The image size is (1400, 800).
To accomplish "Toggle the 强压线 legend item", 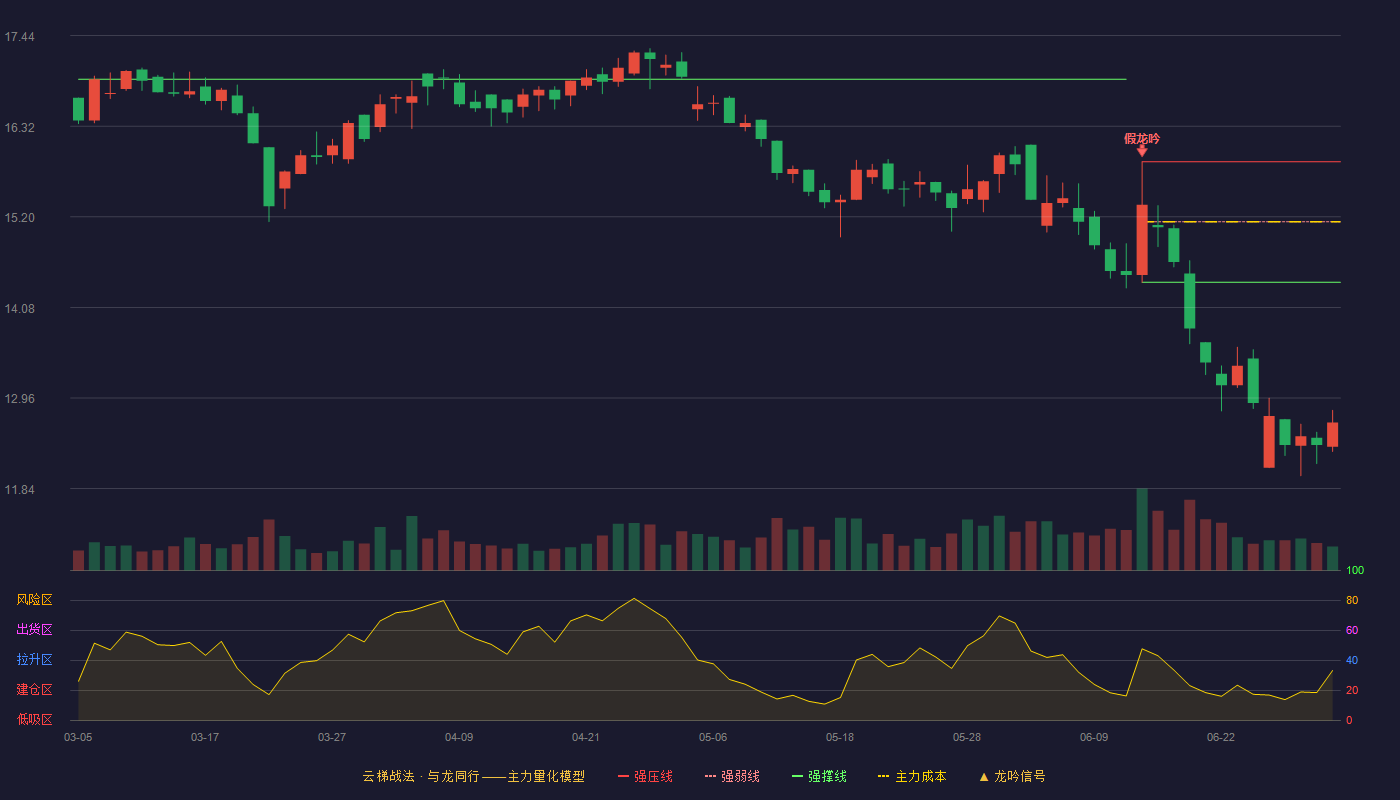I will [645, 776].
